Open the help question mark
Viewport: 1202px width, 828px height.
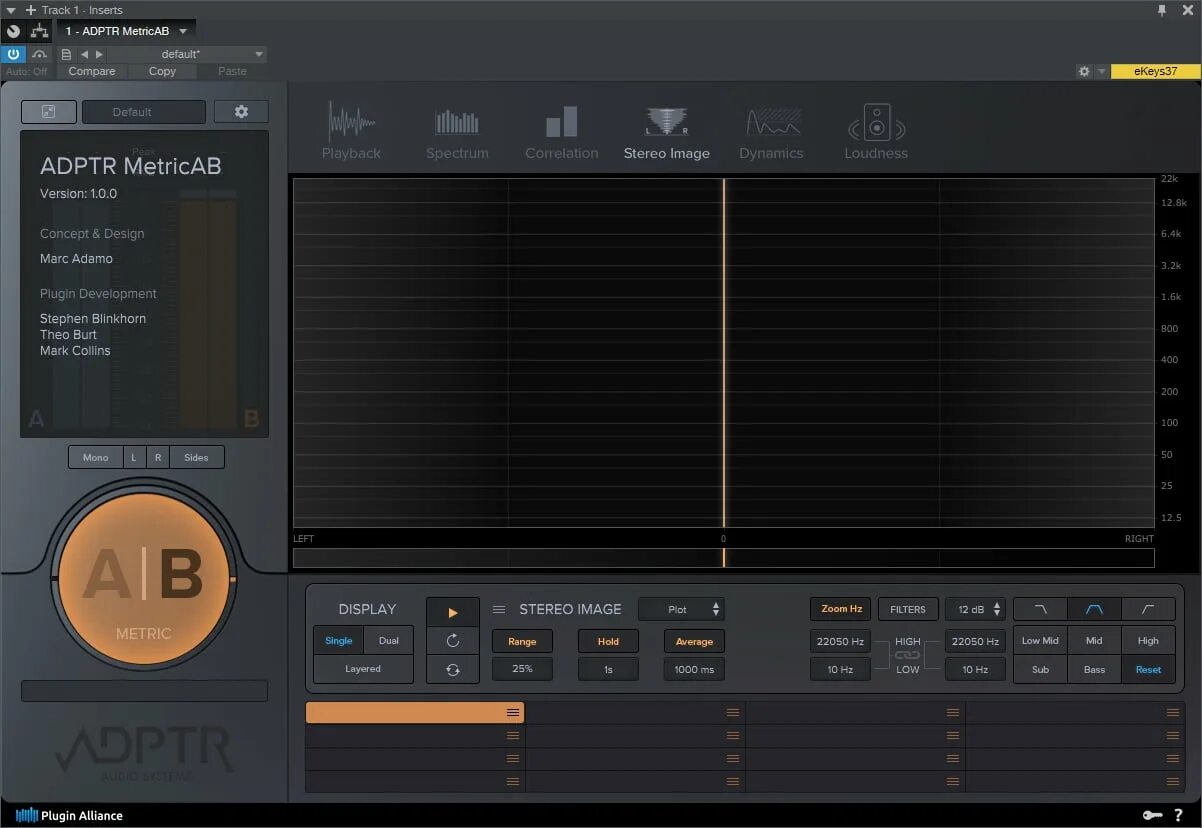(1179, 815)
